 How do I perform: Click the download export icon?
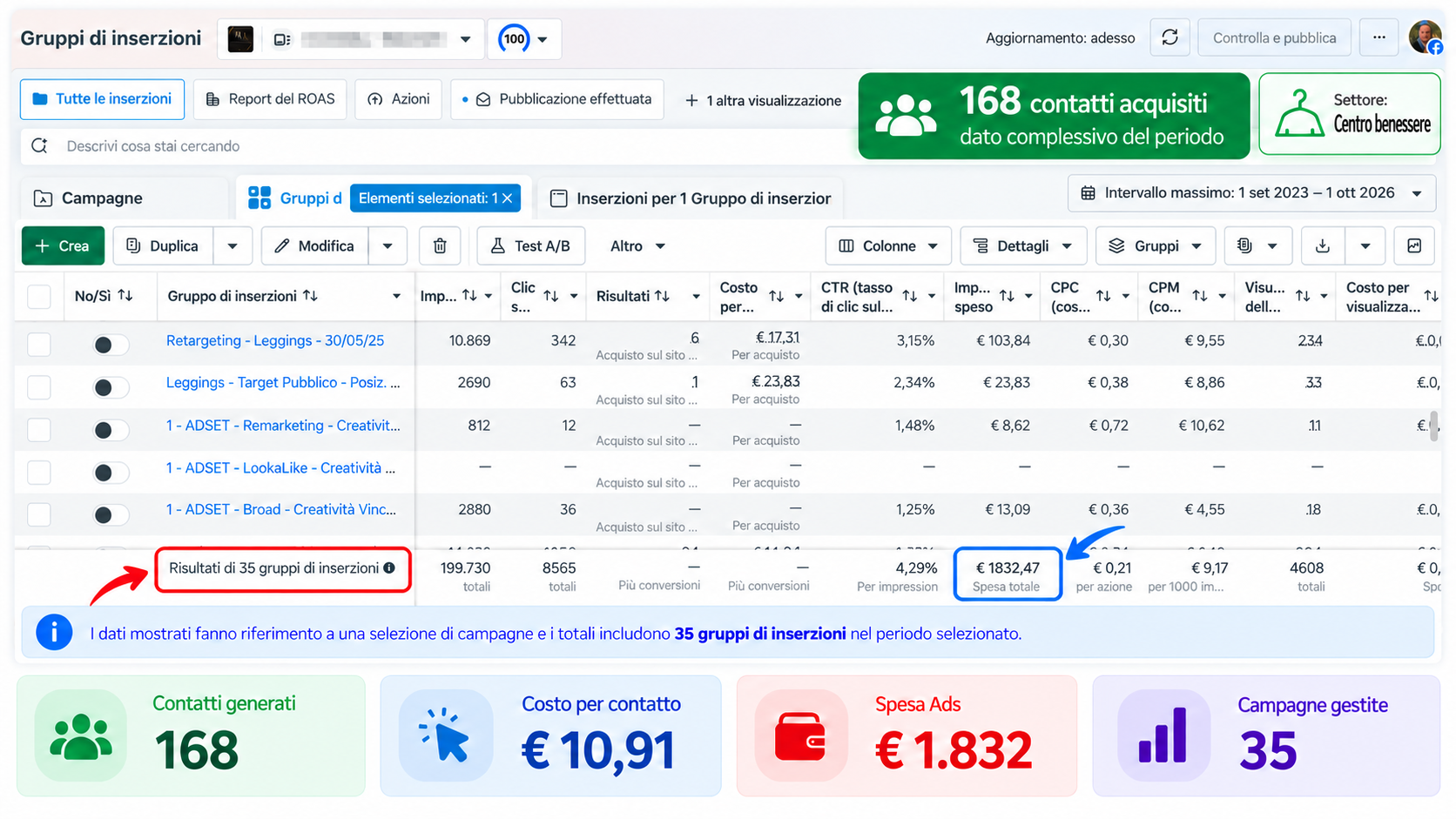tap(1322, 246)
